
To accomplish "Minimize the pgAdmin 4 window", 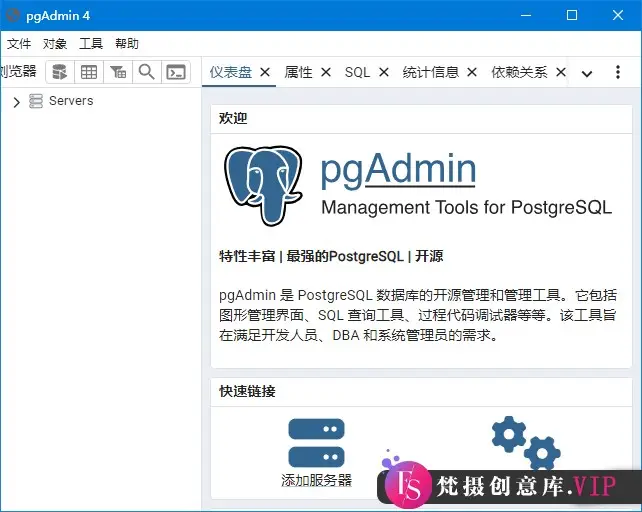I will click(526, 15).
